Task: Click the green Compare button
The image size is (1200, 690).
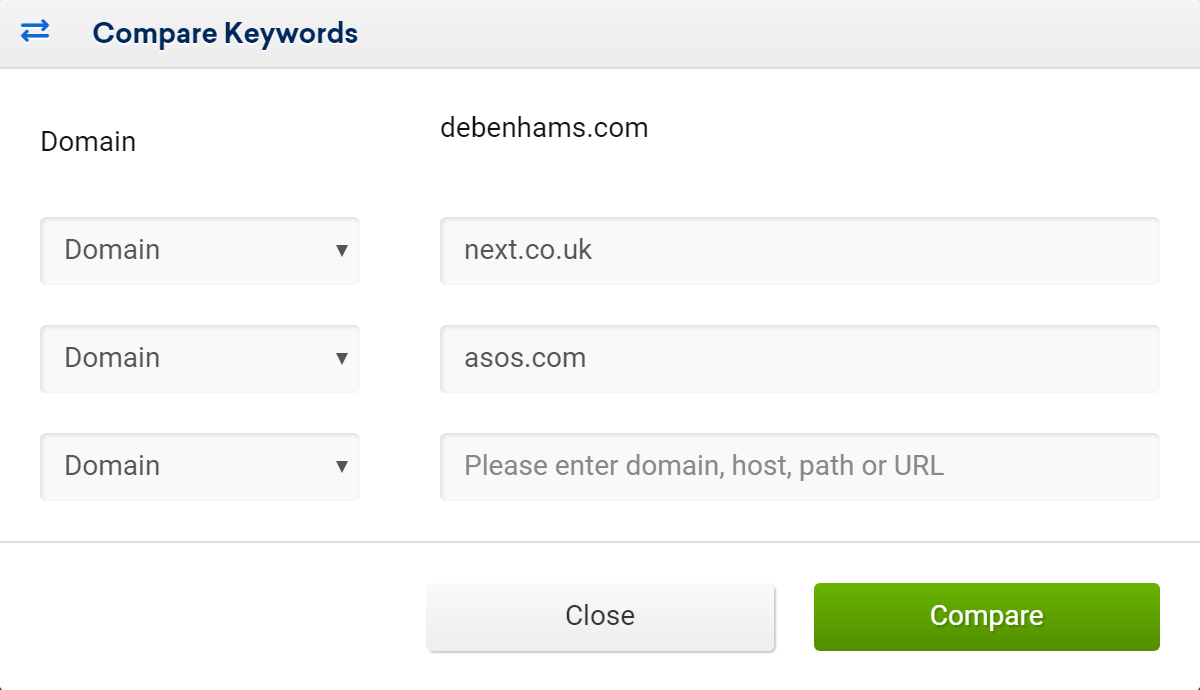Action: [x=987, y=616]
